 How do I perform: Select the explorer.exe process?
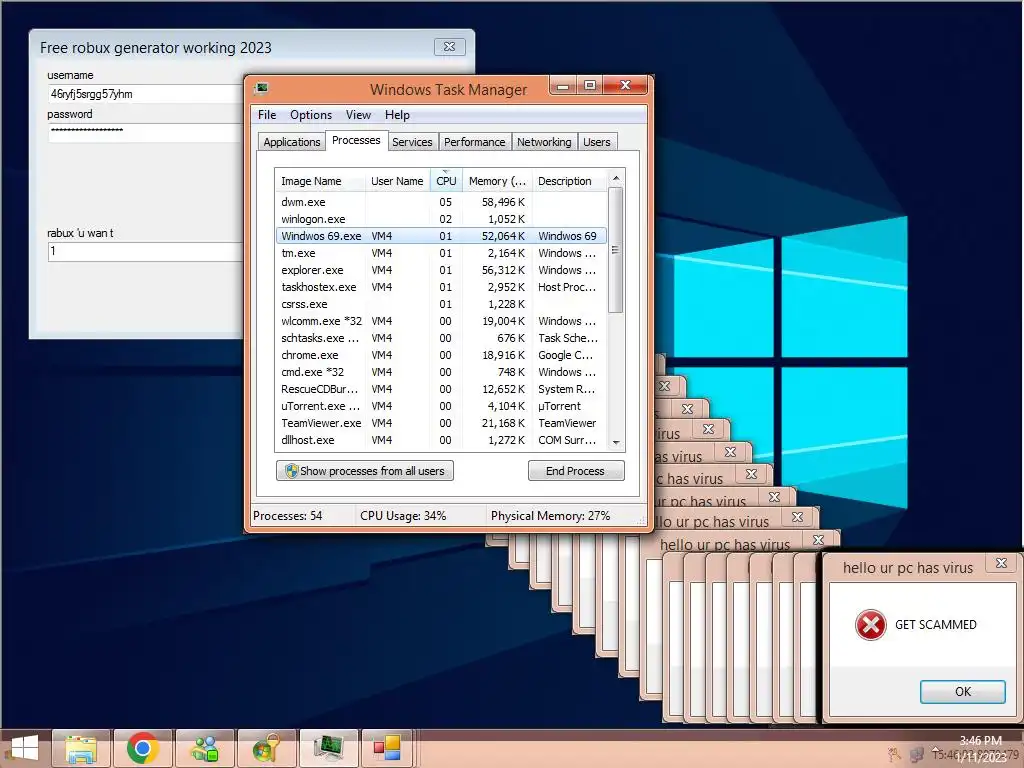(x=441, y=270)
